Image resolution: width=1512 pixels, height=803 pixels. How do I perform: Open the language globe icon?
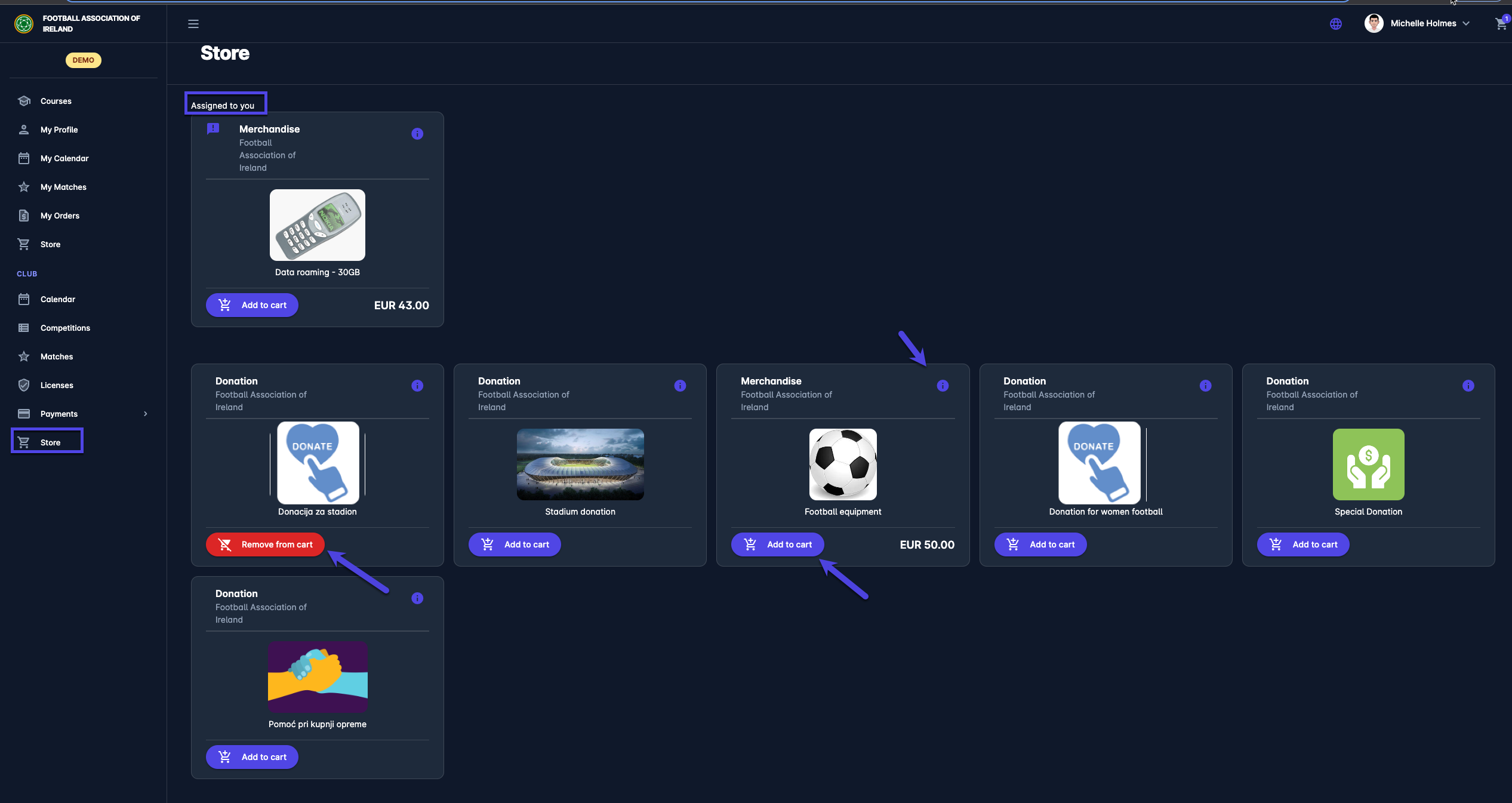[1335, 24]
